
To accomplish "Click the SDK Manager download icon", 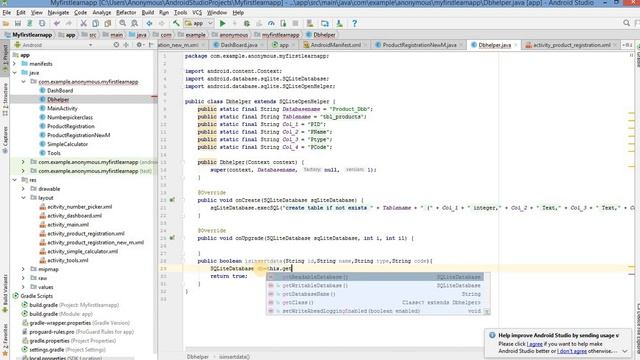I will 339,24.
